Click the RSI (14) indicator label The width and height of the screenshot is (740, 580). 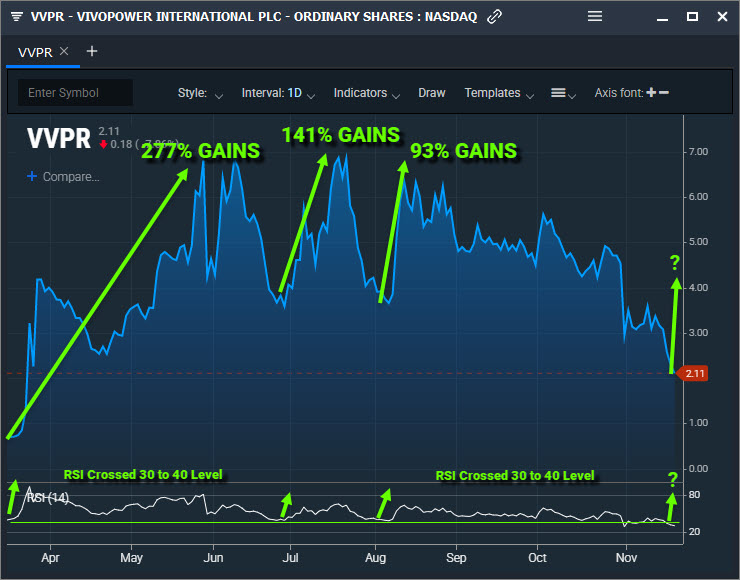coord(48,497)
